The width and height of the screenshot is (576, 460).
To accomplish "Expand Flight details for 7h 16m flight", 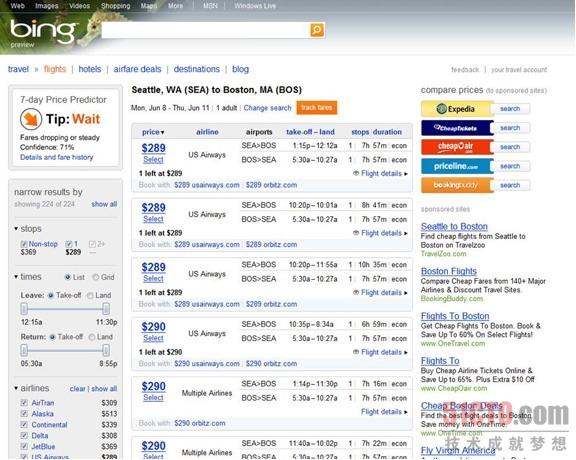I will pyautogui.click(x=384, y=412).
